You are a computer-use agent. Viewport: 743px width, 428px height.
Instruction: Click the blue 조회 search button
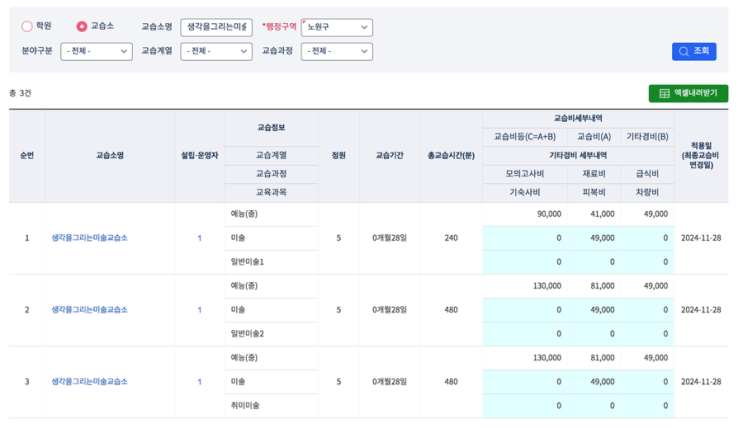click(x=694, y=51)
